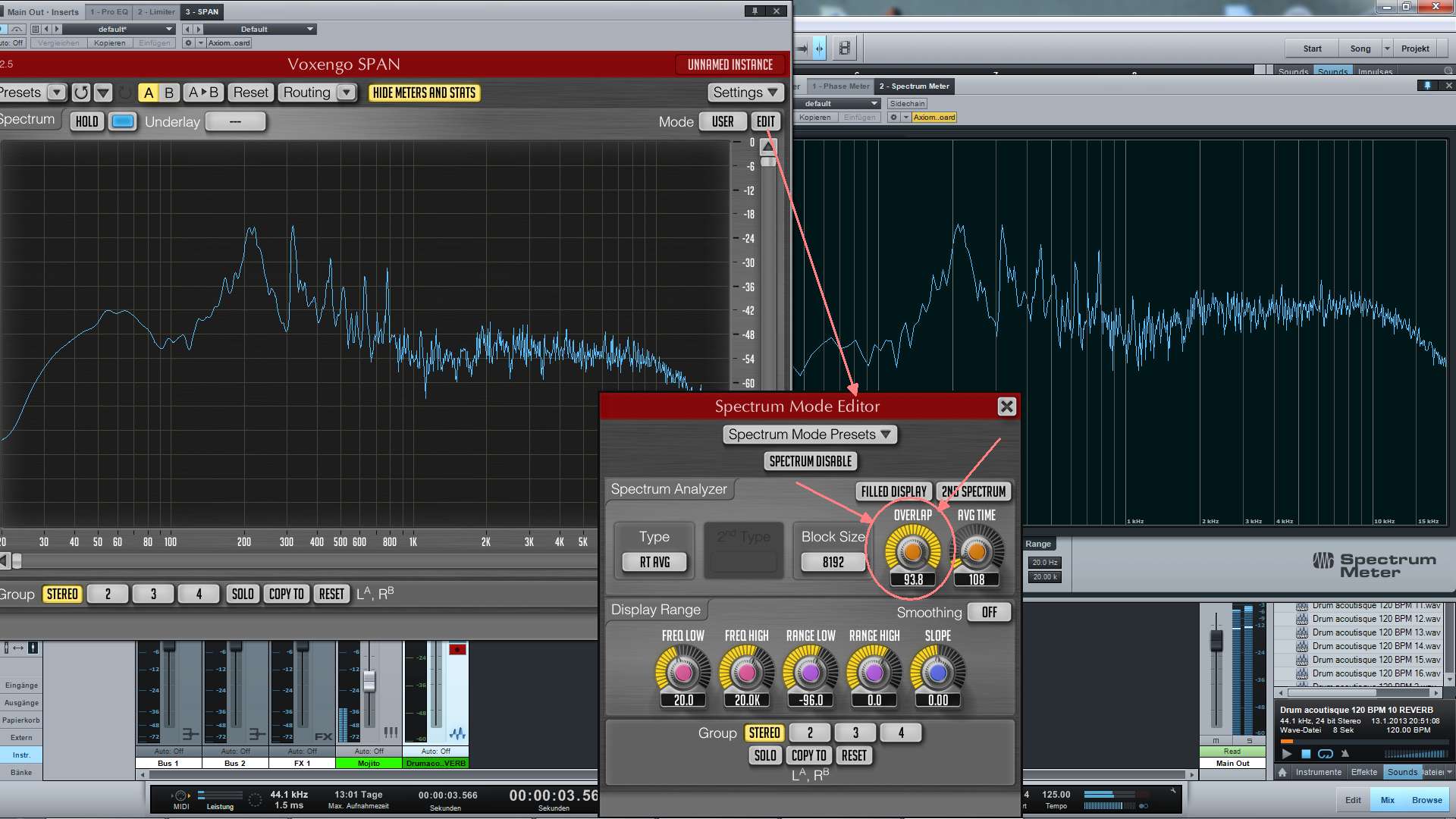Open the down-arrow menu next to undo in SPAN
1456x819 pixels.
click(x=103, y=93)
